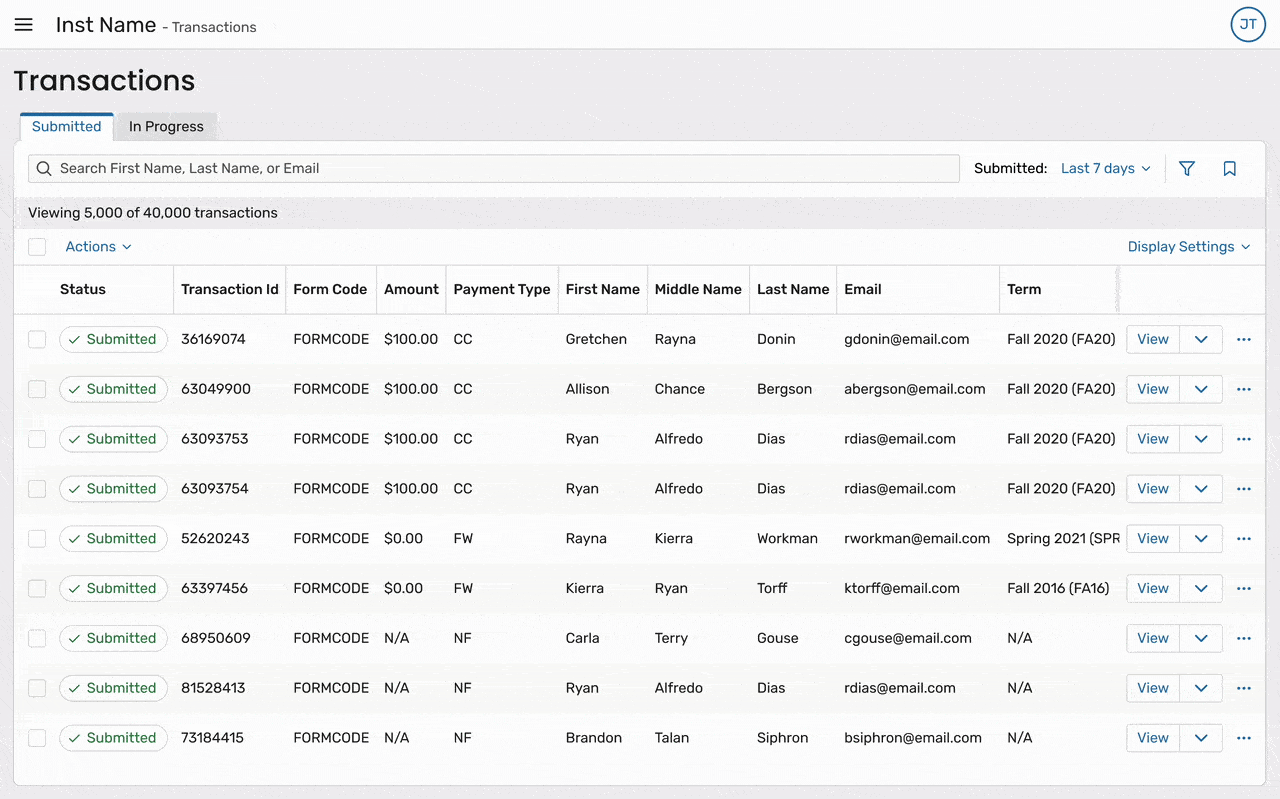Open more options for transaction 52620243
This screenshot has height=799, width=1280.
(x=1244, y=538)
